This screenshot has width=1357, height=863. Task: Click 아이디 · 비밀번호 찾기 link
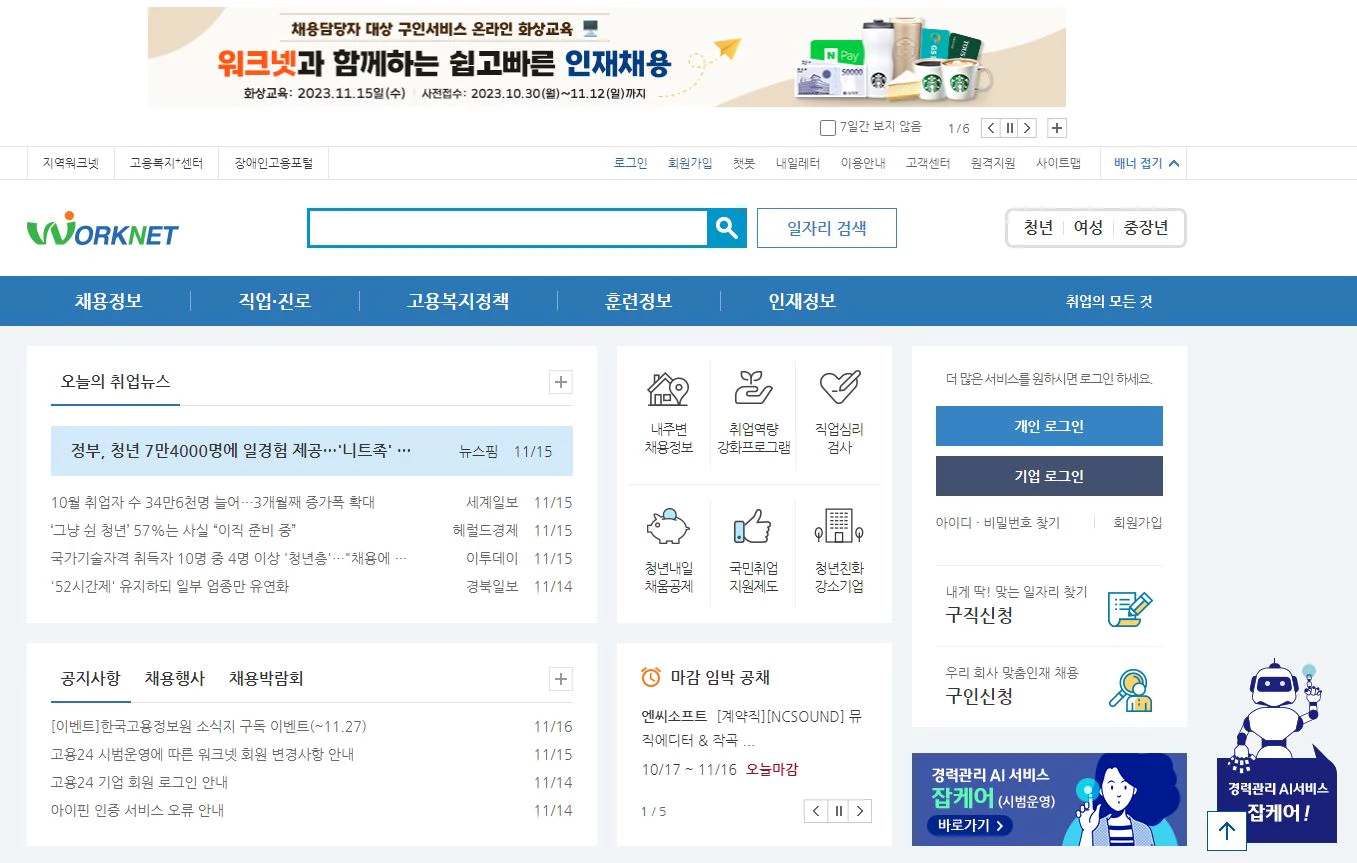tap(998, 523)
